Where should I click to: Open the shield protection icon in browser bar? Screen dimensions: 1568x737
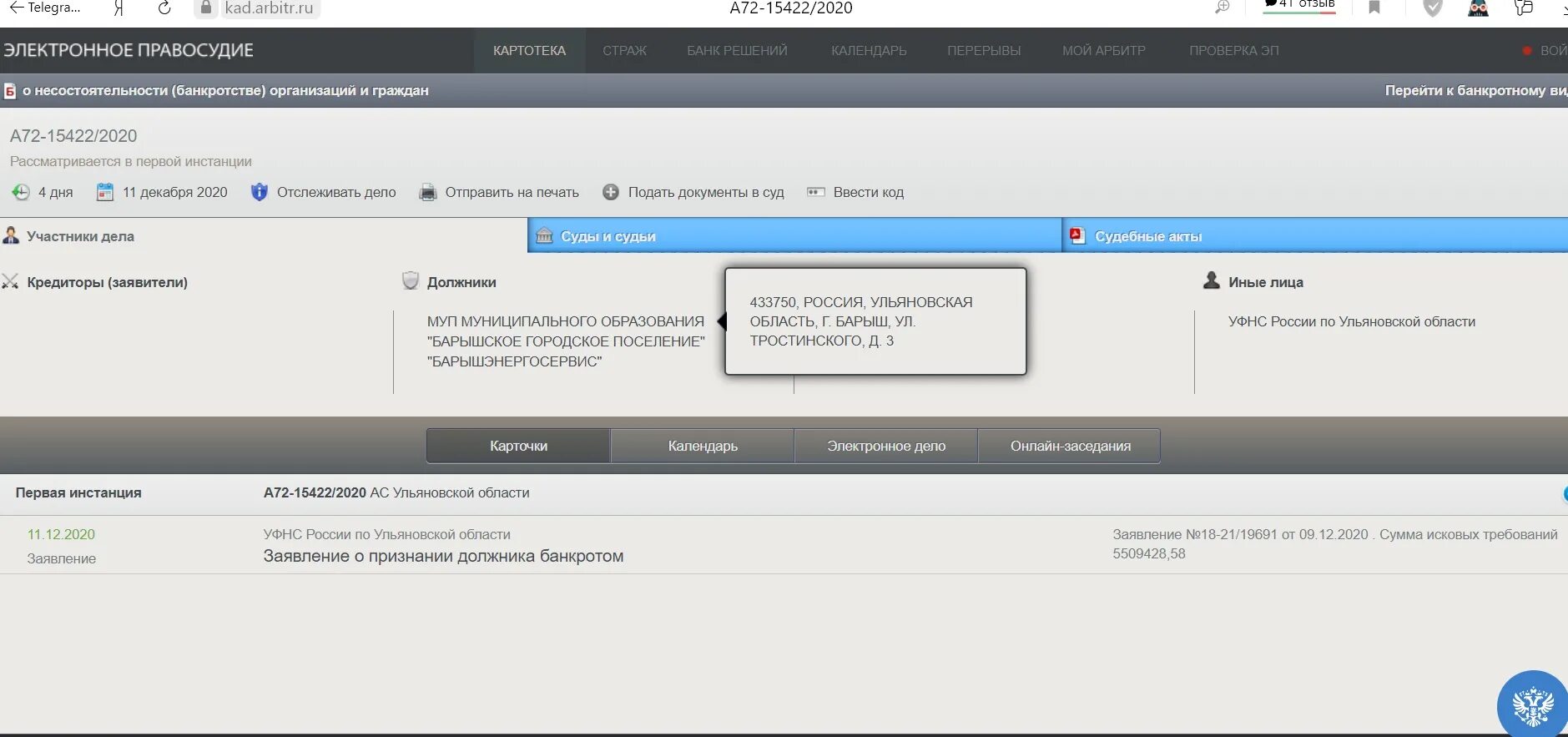[1433, 8]
